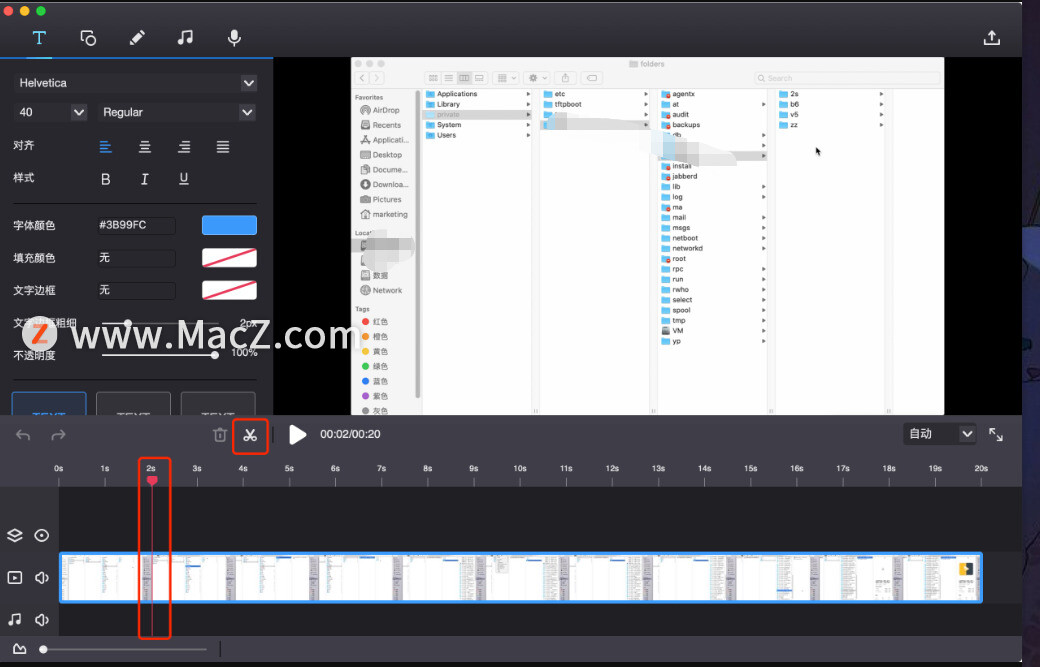Select the video clip on the timeline

521,577
